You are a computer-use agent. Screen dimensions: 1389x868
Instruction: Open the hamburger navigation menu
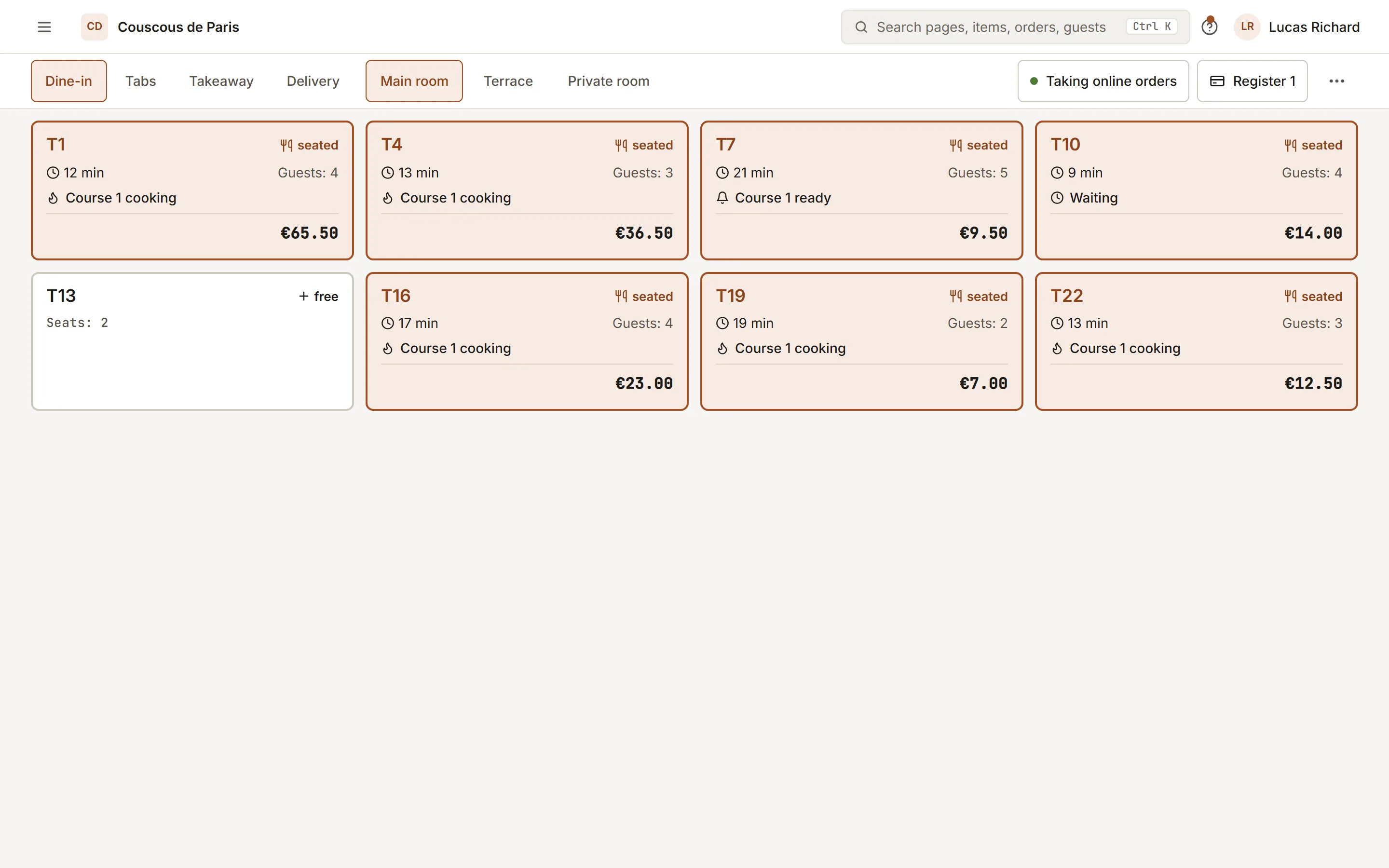(x=44, y=27)
